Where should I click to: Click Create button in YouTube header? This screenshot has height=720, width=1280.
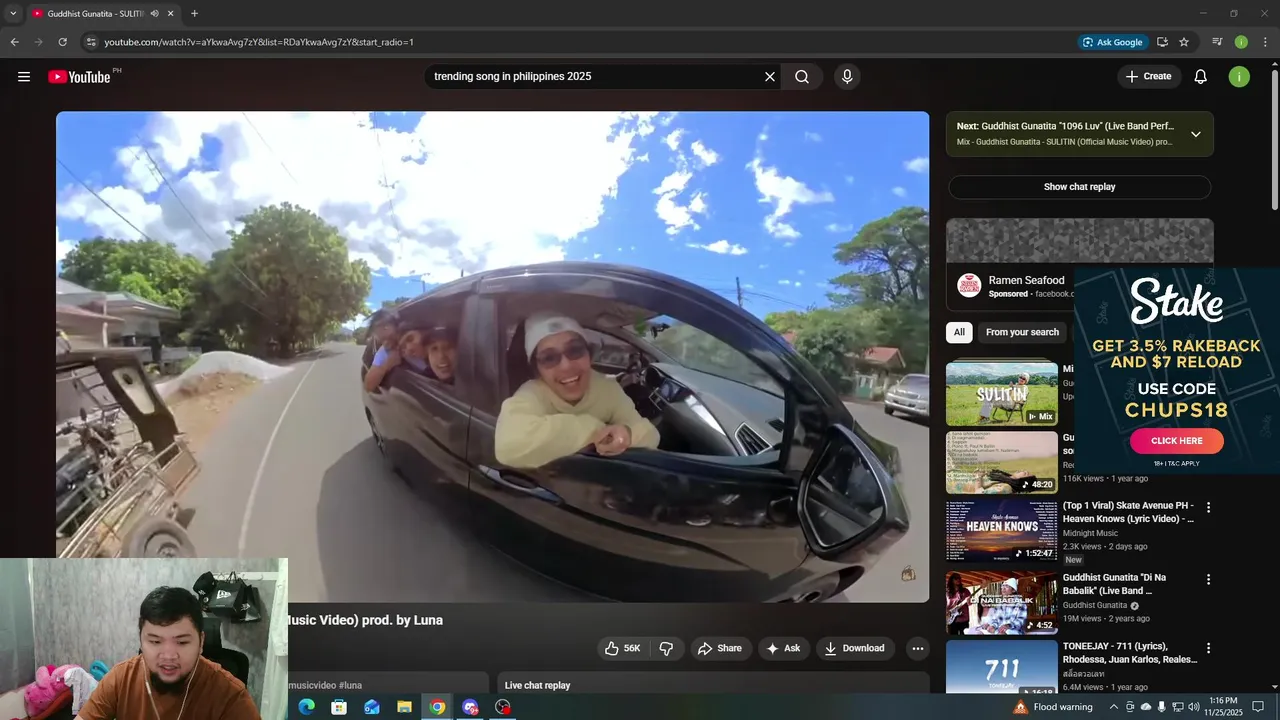click(x=1149, y=77)
